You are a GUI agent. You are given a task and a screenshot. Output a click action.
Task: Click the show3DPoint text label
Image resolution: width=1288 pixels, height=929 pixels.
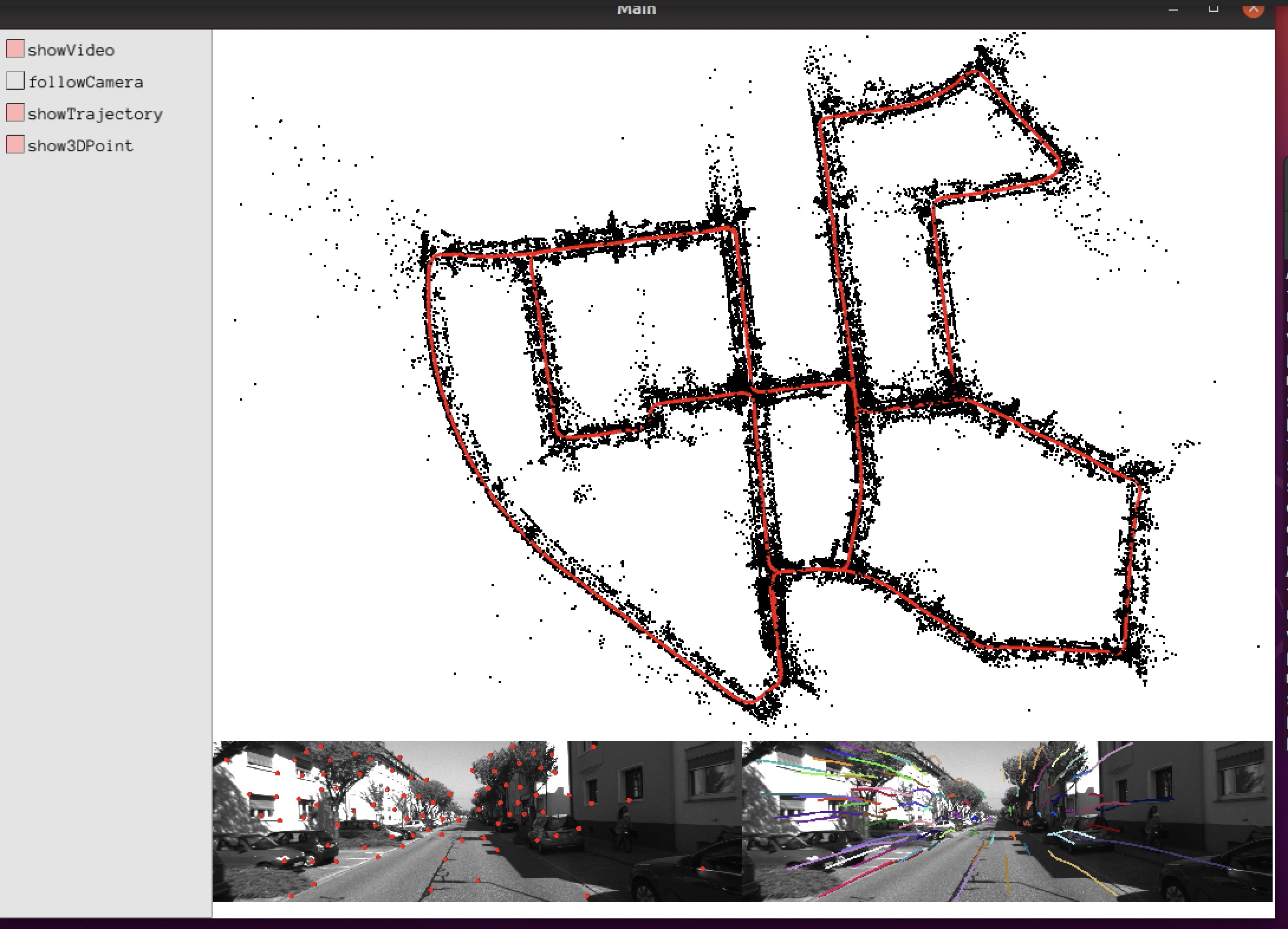click(80, 146)
